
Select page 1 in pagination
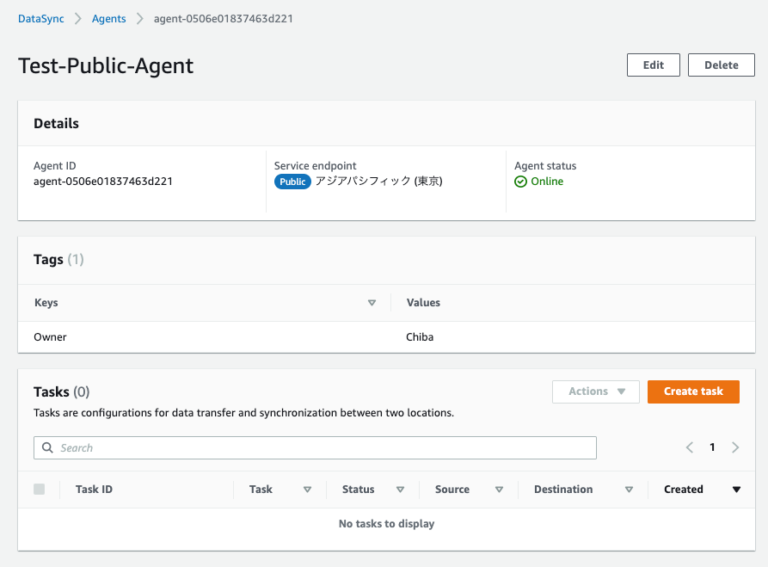pyautogui.click(x=712, y=447)
